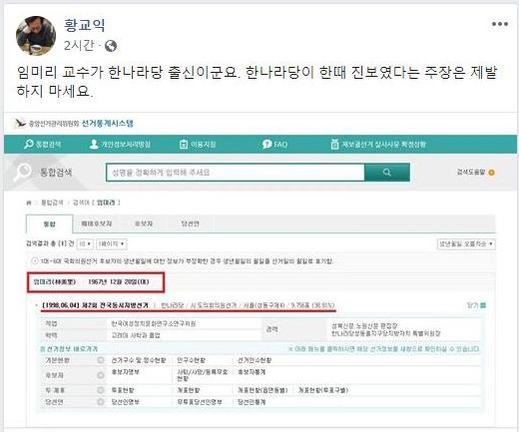Focus the name search input field

click(235, 172)
